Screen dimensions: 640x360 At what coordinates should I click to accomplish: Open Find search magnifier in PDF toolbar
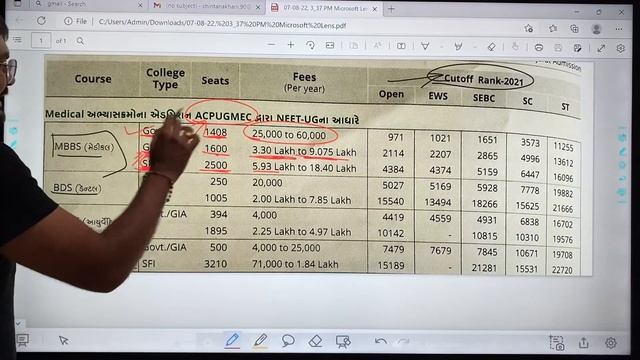(x=80, y=41)
